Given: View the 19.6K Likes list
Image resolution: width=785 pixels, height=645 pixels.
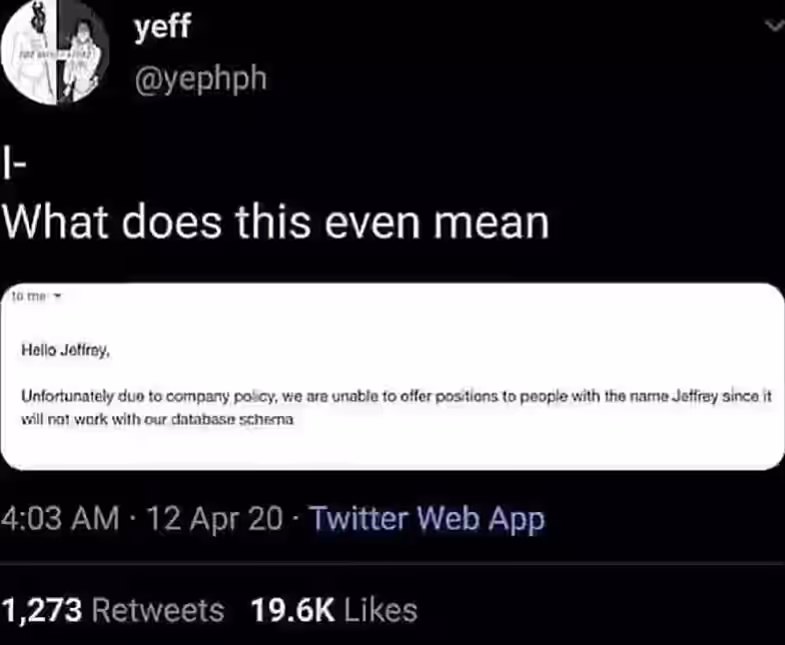Looking at the screenshot, I should coord(334,610).
